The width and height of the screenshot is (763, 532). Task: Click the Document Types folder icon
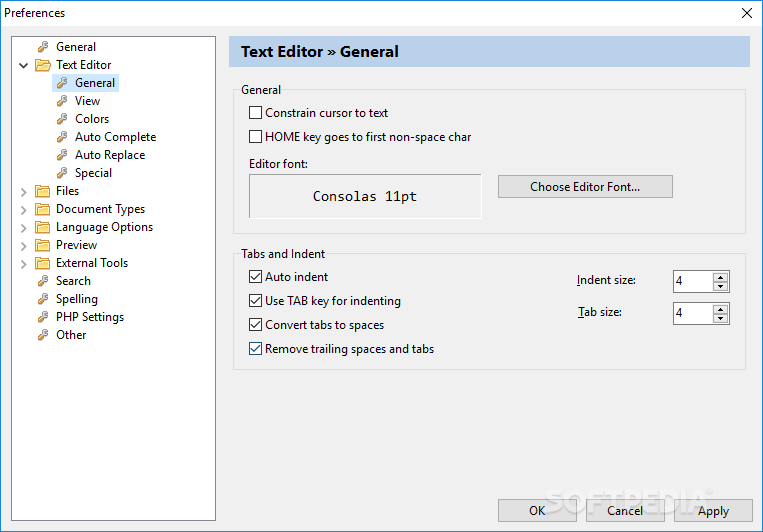tap(43, 209)
